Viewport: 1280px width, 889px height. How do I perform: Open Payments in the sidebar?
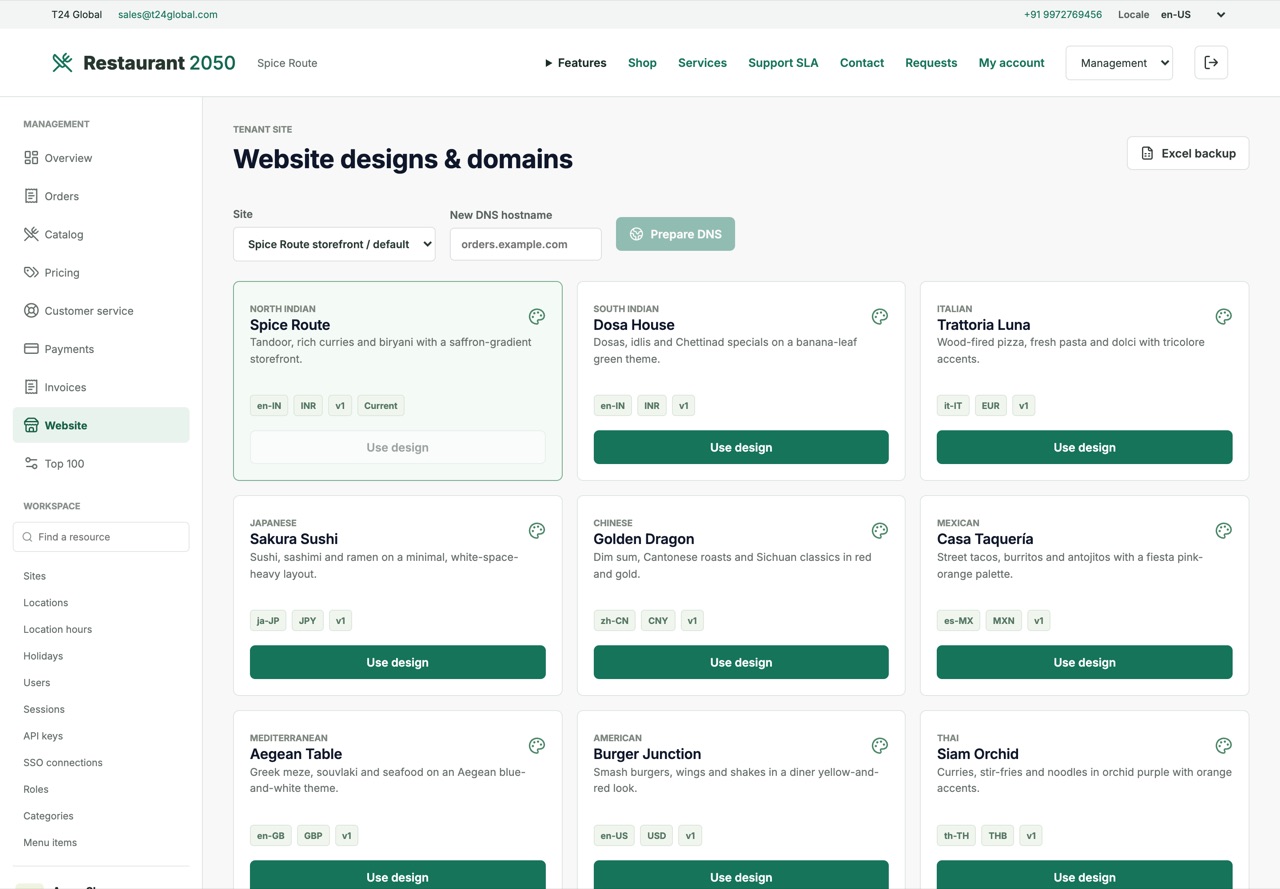click(101, 349)
